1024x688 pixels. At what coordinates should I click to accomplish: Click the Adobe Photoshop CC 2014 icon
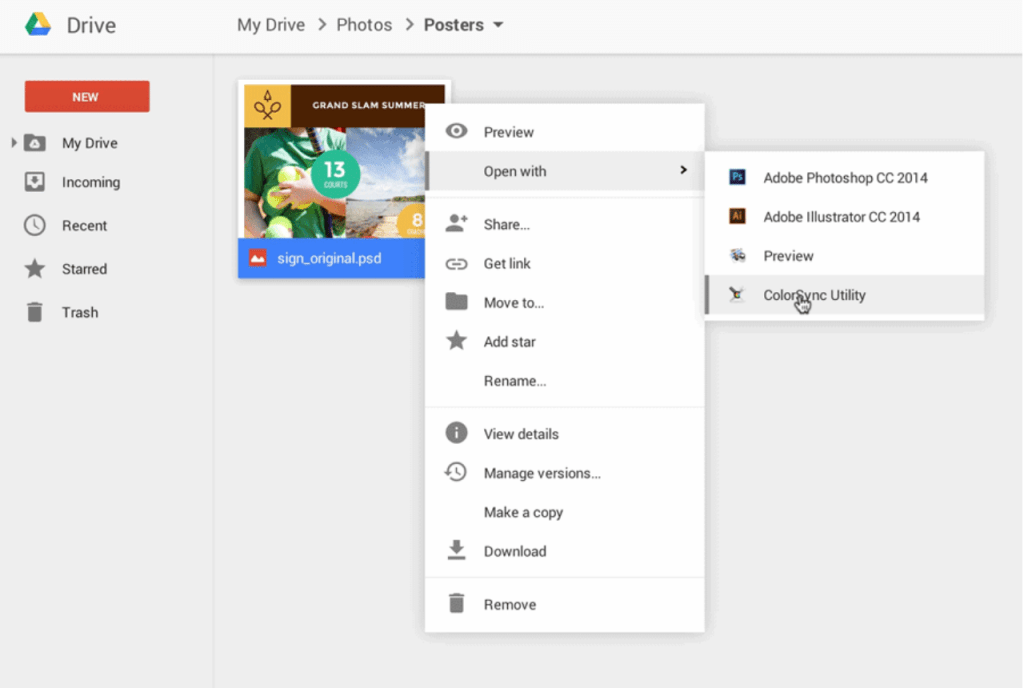click(737, 178)
